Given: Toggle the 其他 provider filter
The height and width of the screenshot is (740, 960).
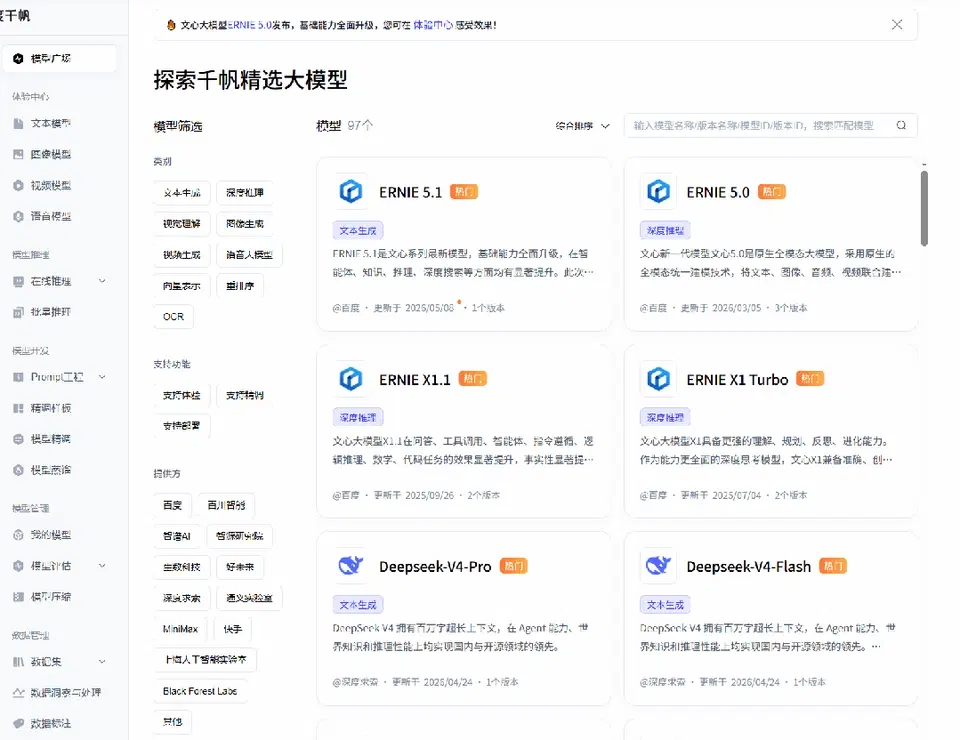Looking at the screenshot, I should click(x=173, y=722).
